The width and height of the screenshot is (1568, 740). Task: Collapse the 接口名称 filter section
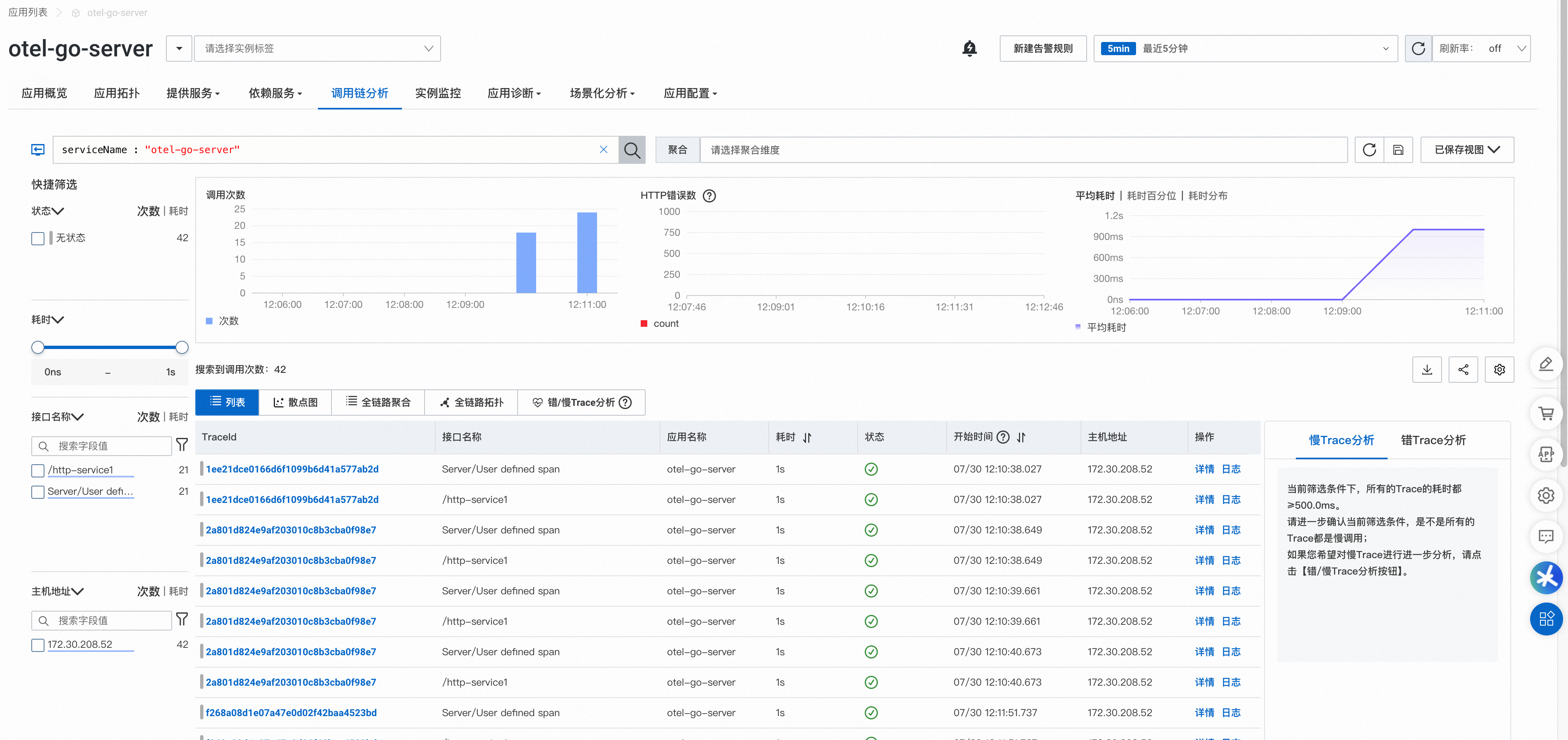tap(57, 417)
